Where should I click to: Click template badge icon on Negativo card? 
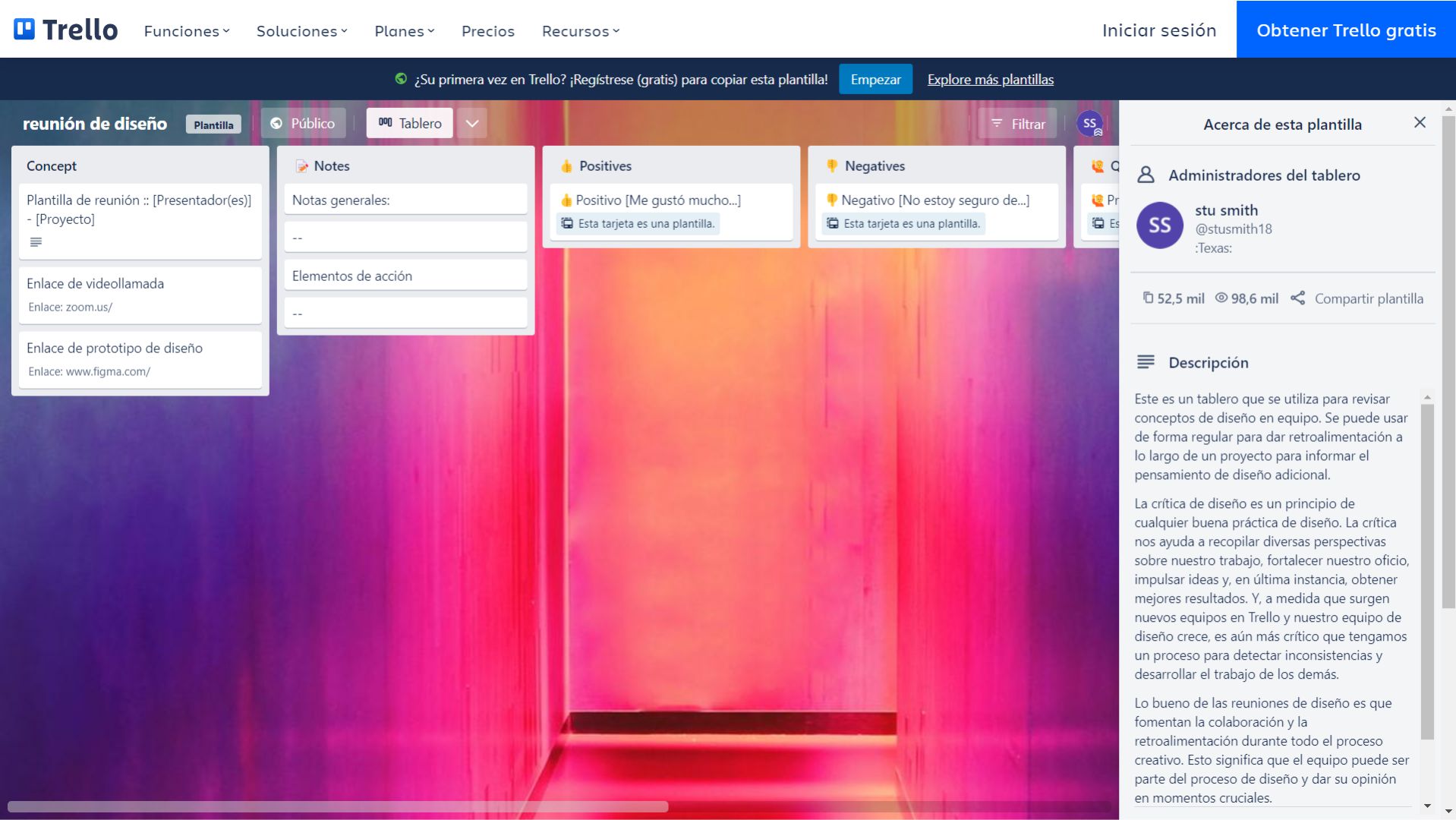[x=833, y=223]
